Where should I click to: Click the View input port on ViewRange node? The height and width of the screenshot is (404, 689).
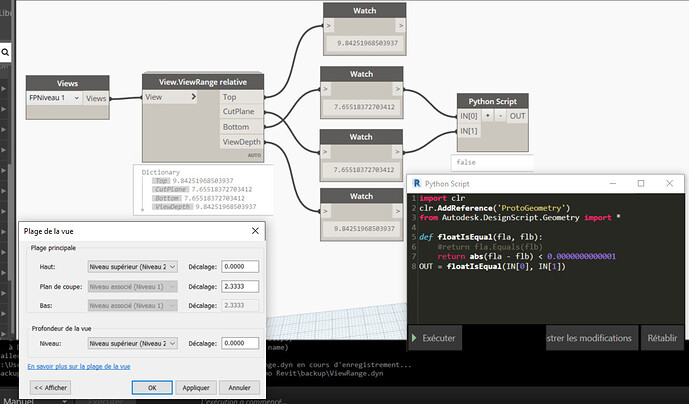(x=170, y=97)
